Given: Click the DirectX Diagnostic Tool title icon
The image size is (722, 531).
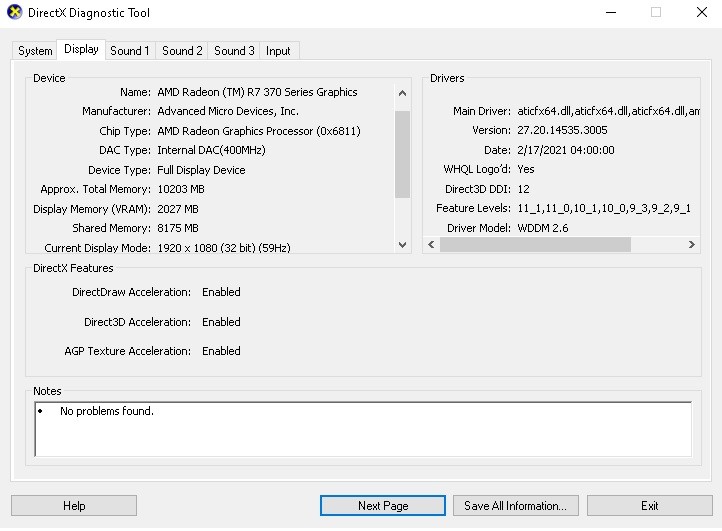Looking at the screenshot, I should [x=15, y=12].
